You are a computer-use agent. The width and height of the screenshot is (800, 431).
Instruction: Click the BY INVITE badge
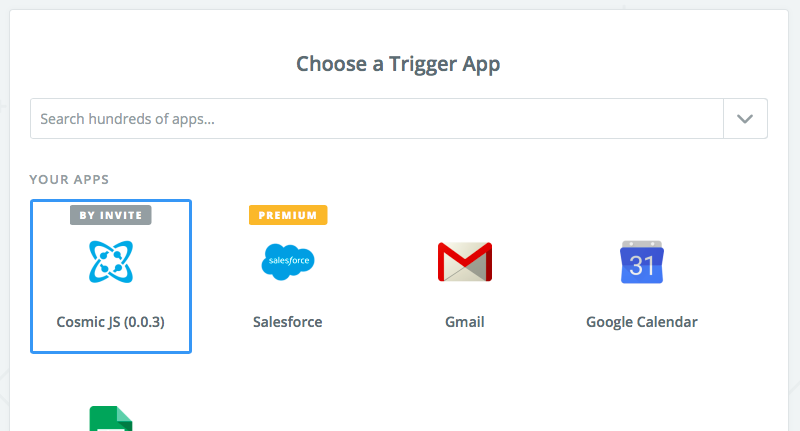(110, 215)
